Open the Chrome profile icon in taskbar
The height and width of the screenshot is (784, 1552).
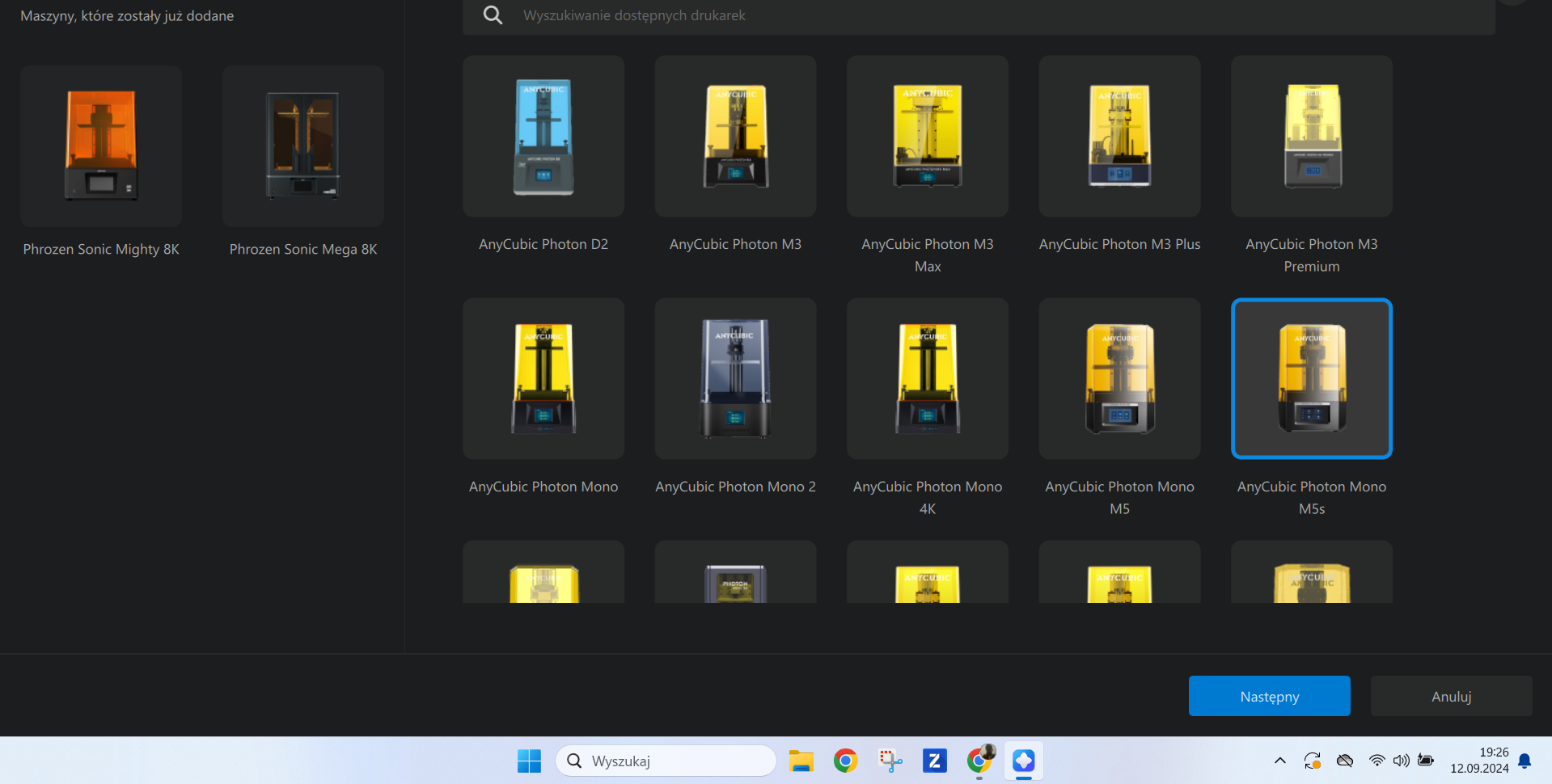(979, 761)
